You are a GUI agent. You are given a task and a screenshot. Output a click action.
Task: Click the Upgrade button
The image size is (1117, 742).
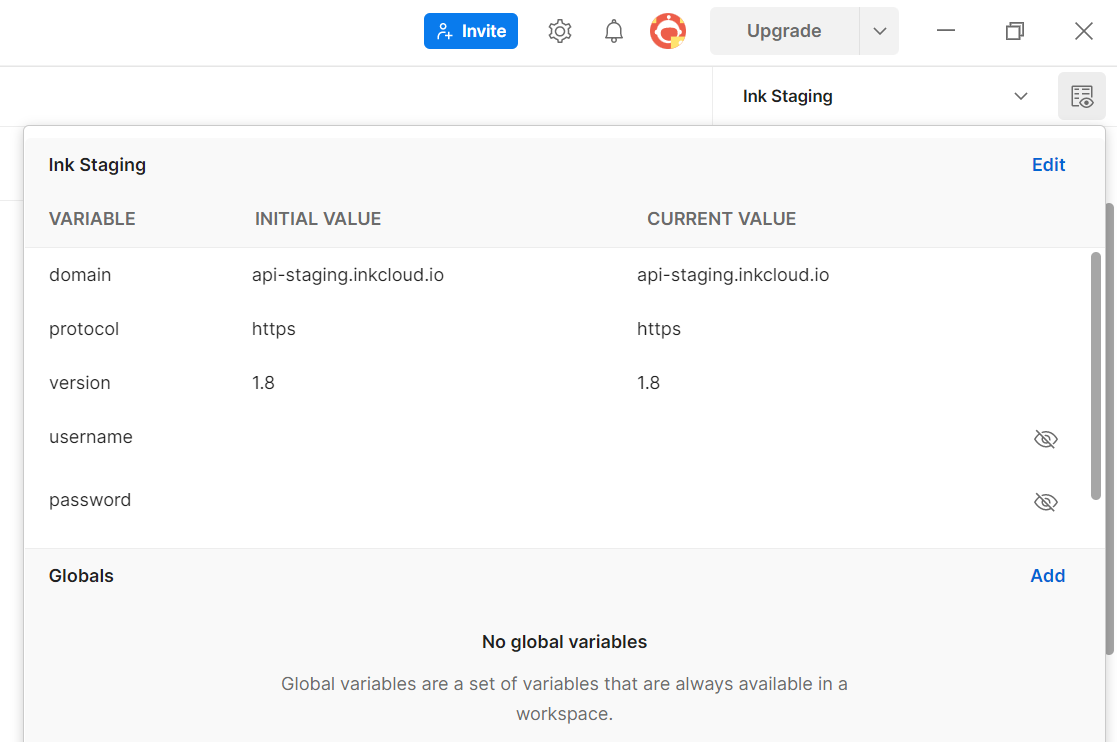pyautogui.click(x=784, y=31)
